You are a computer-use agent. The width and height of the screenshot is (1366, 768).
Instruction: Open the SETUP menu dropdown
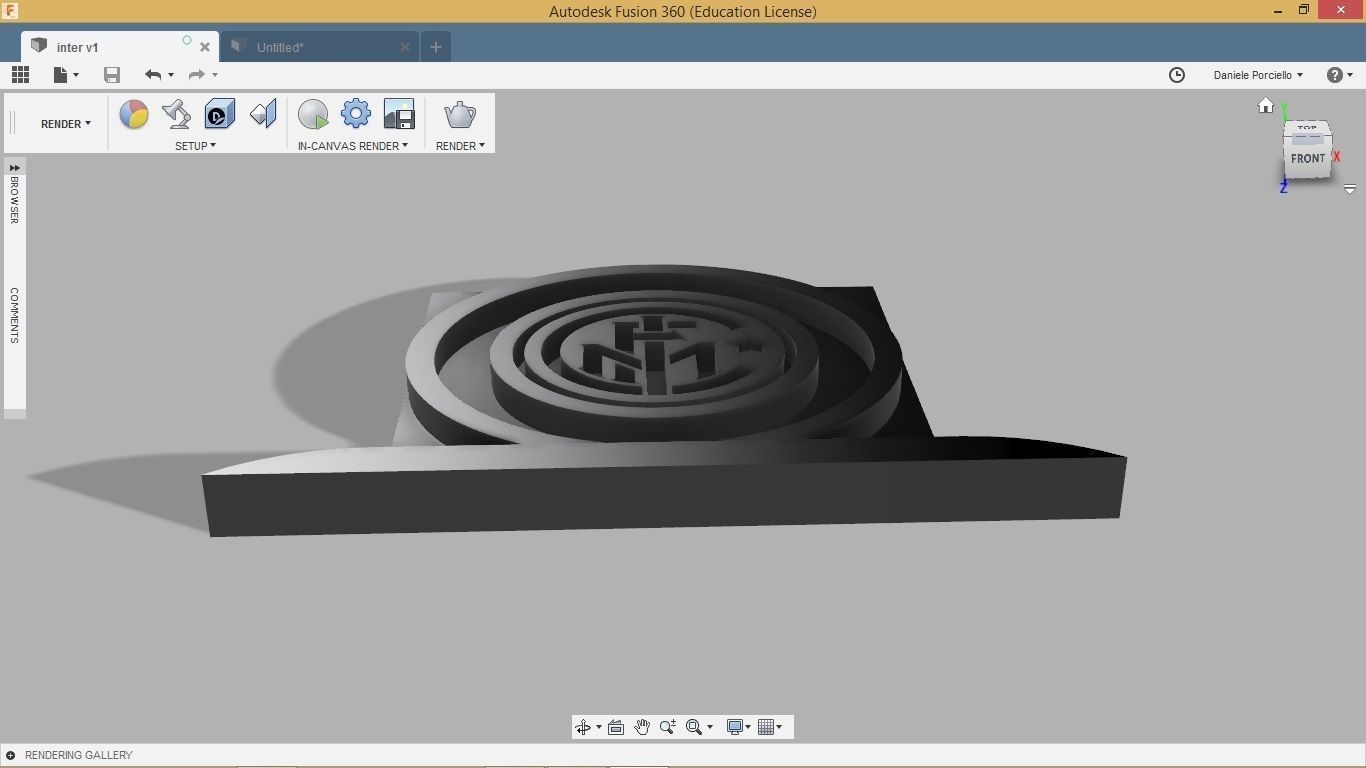(x=196, y=146)
